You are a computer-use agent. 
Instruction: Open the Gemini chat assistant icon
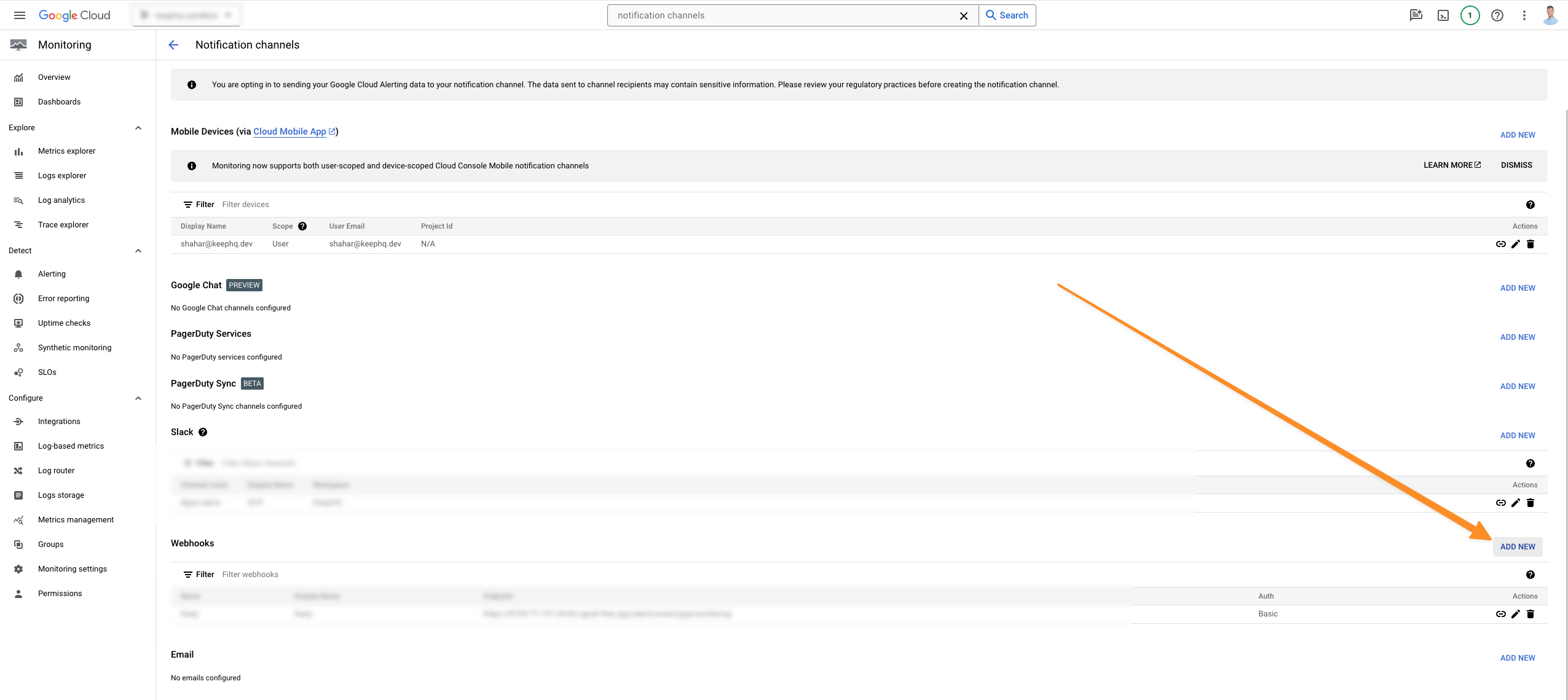click(1416, 15)
